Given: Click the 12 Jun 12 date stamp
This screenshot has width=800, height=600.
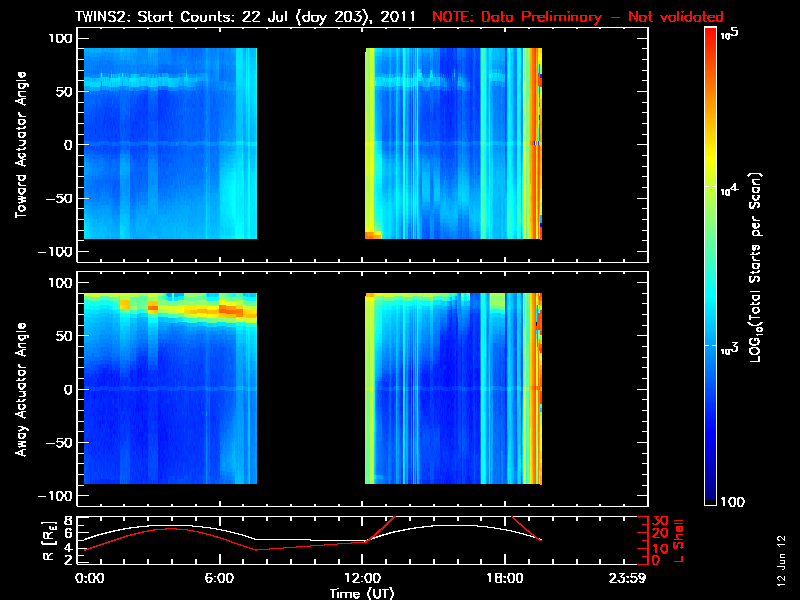Looking at the screenshot, I should point(781,561).
